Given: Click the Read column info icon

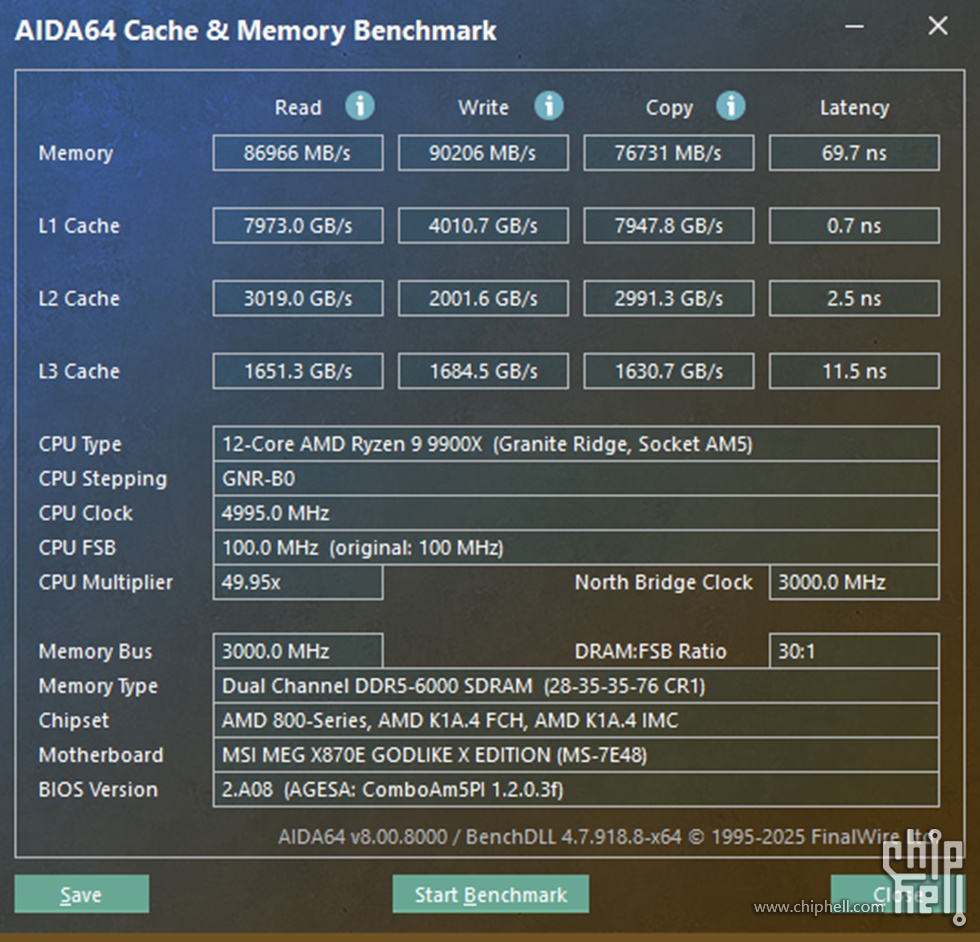Looking at the screenshot, I should click(360, 106).
